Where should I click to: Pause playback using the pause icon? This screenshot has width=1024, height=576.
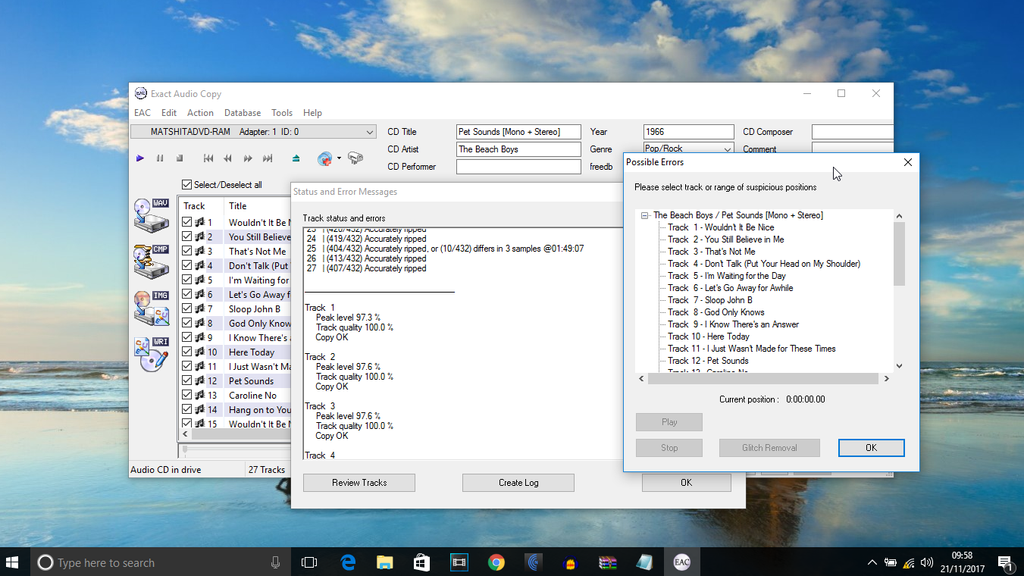(160, 159)
